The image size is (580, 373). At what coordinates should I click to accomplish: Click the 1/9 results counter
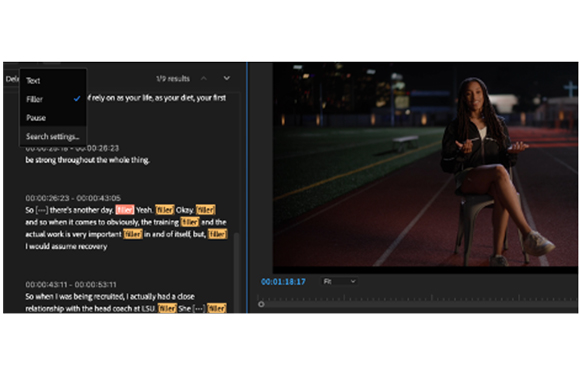click(173, 79)
